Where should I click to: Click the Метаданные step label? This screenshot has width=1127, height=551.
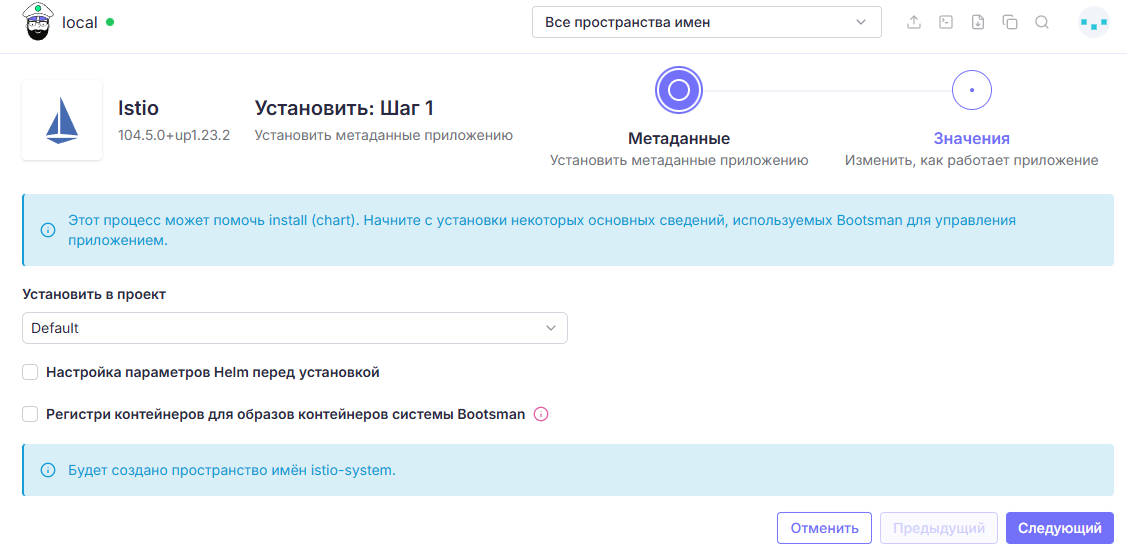tap(679, 139)
